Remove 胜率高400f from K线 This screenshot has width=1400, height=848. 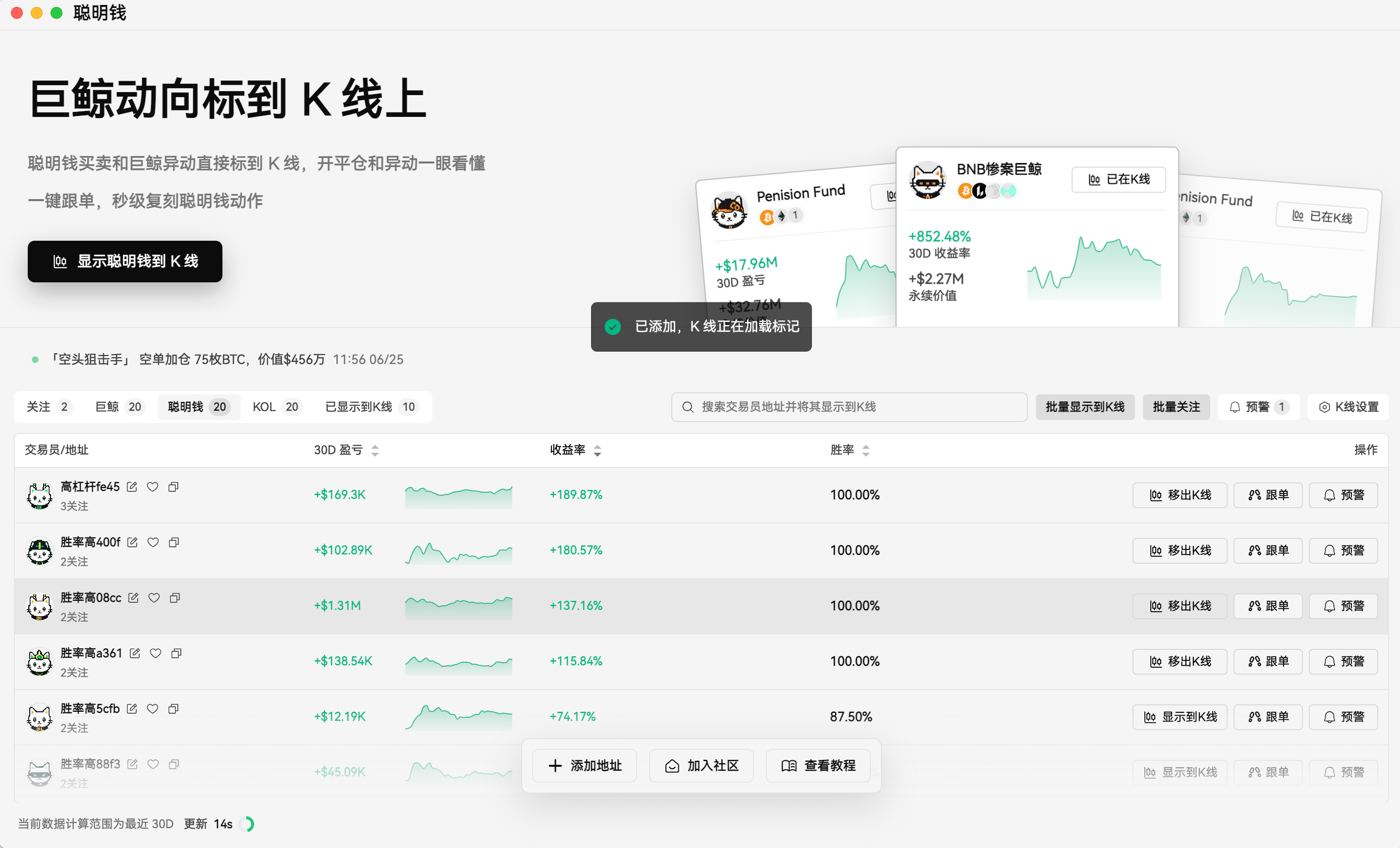[1180, 550]
